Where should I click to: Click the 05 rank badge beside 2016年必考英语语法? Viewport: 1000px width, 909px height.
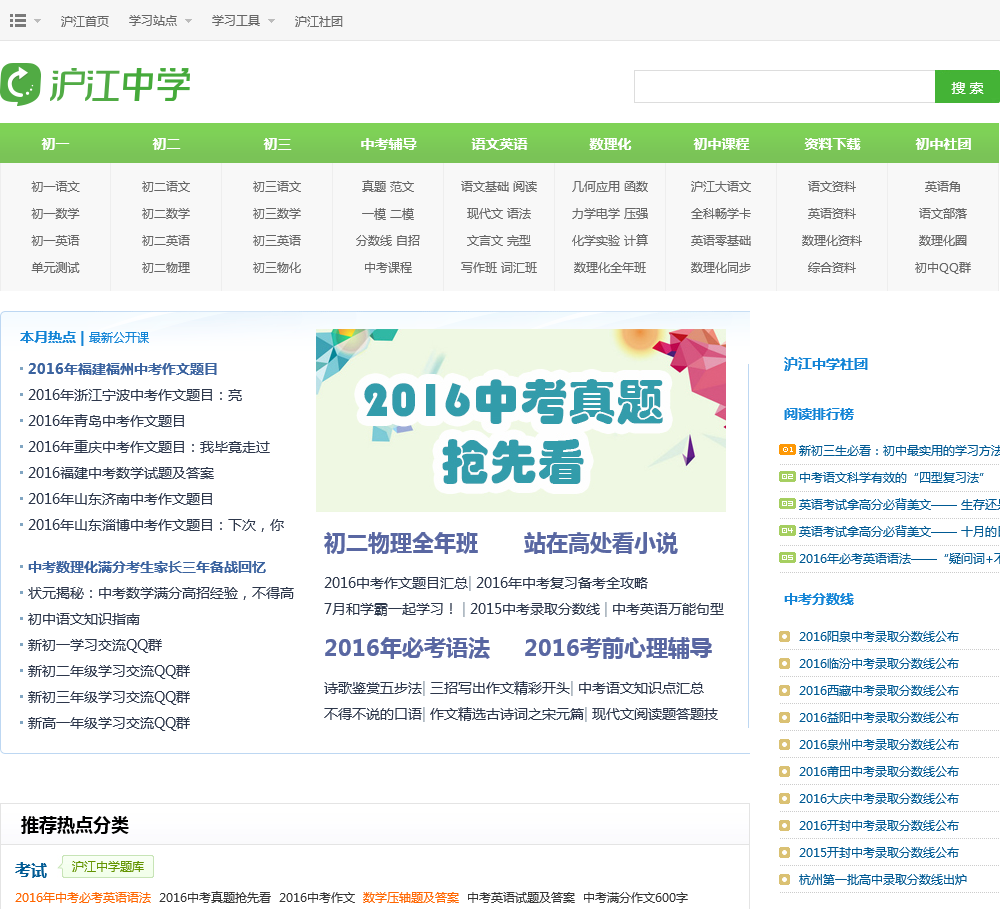(x=787, y=558)
